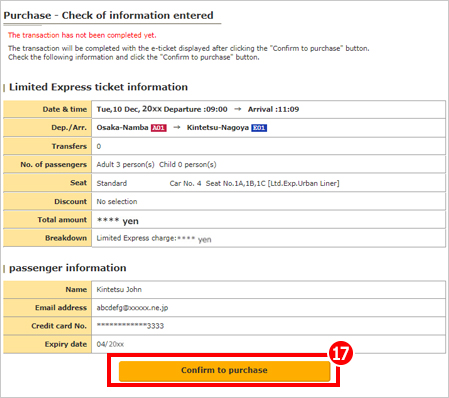
Task: Click the 'Credit card No.' row label
Action: (59, 326)
